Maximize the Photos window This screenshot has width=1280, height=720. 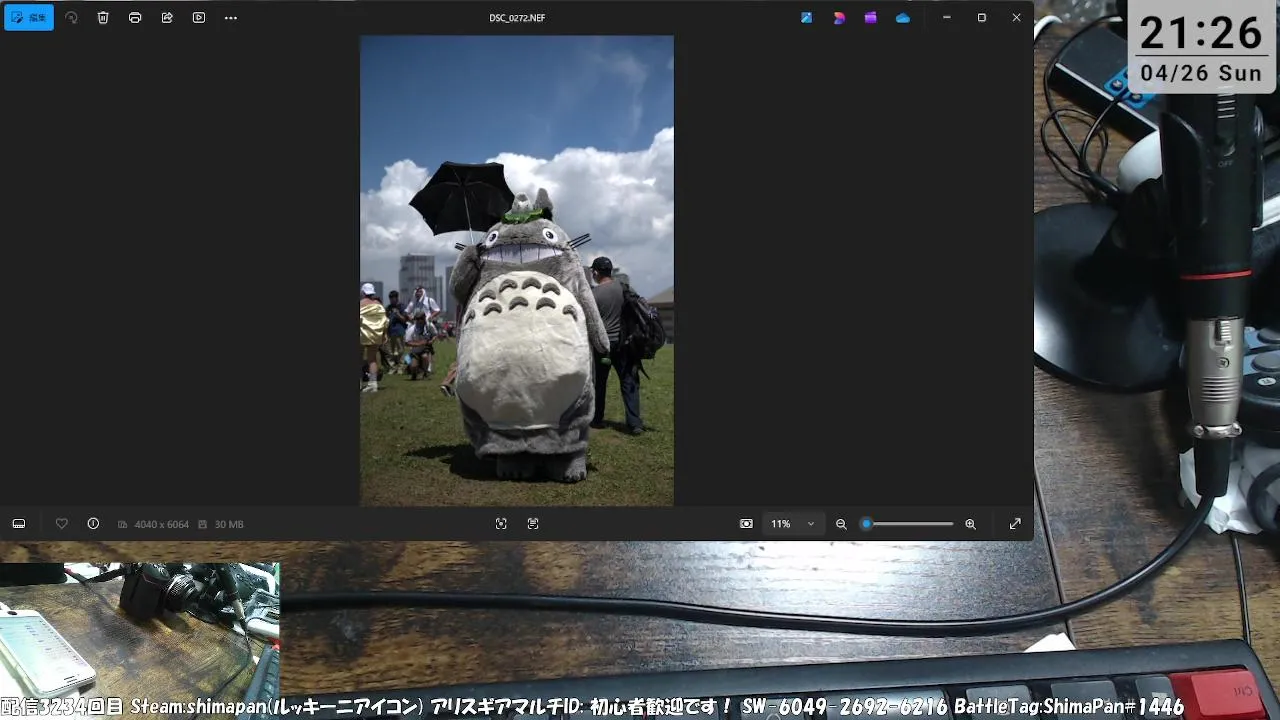click(982, 18)
